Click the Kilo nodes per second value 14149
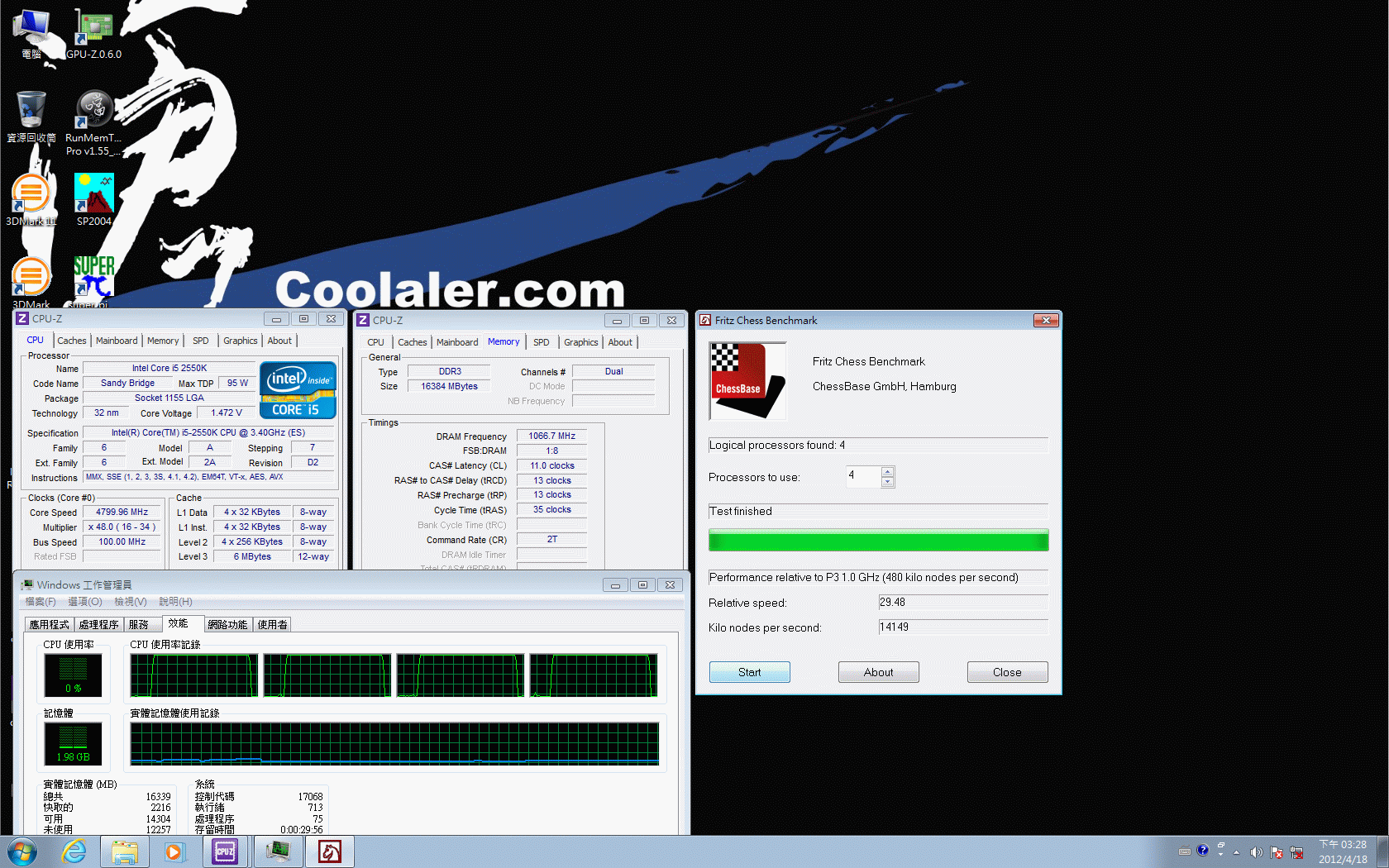Image resolution: width=1389 pixels, height=868 pixels. [x=963, y=627]
